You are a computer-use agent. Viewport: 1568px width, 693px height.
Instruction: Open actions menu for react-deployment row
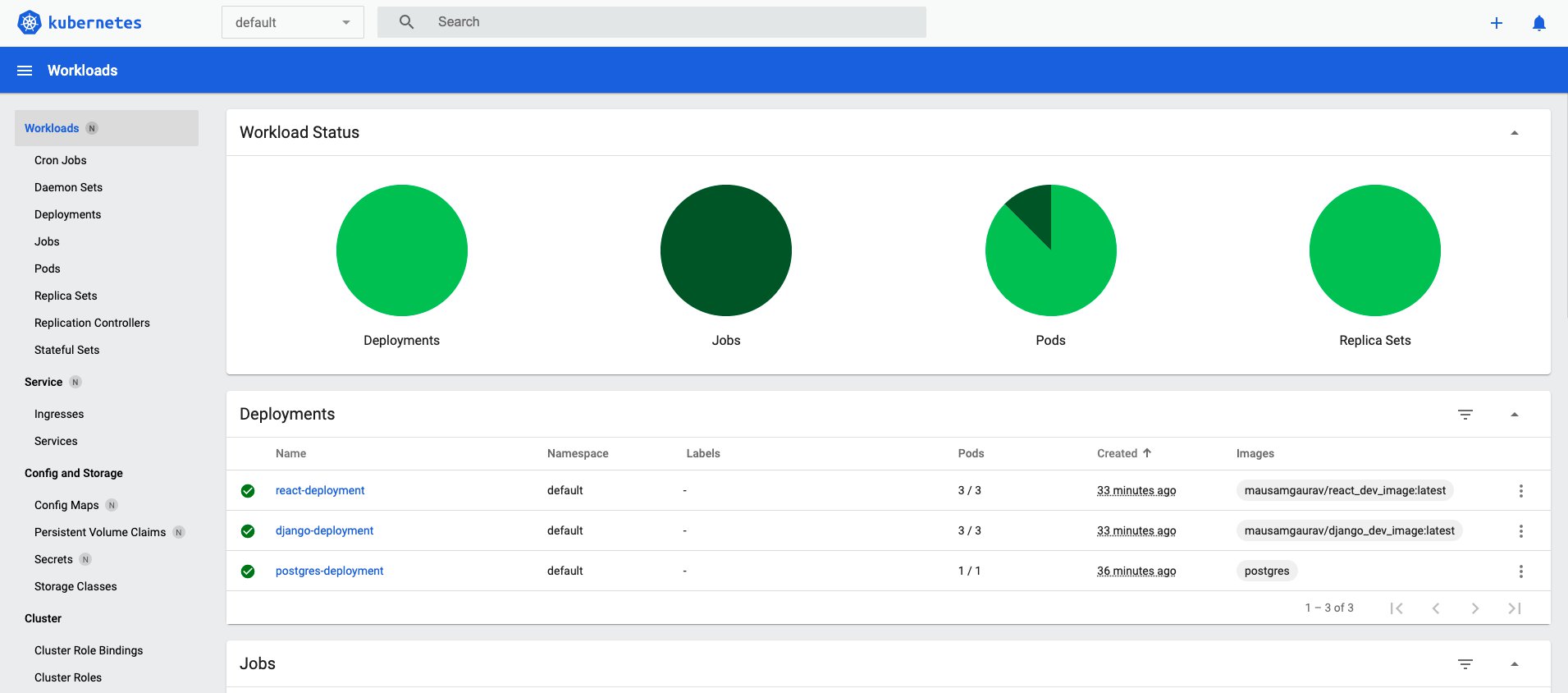tap(1520, 491)
